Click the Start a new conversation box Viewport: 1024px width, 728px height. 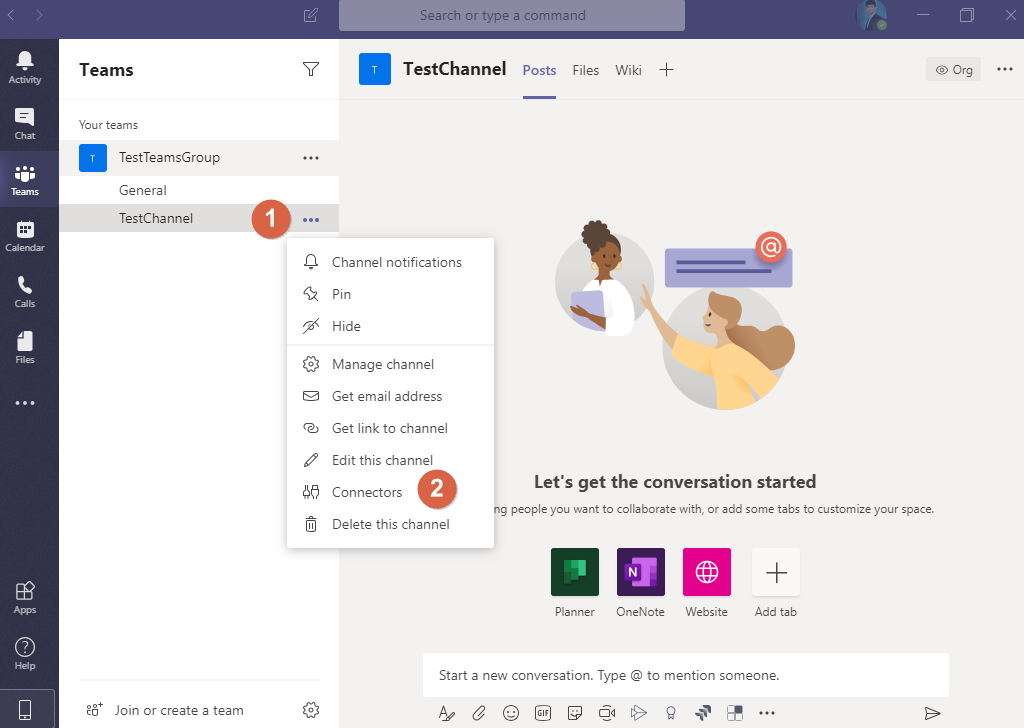click(686, 675)
